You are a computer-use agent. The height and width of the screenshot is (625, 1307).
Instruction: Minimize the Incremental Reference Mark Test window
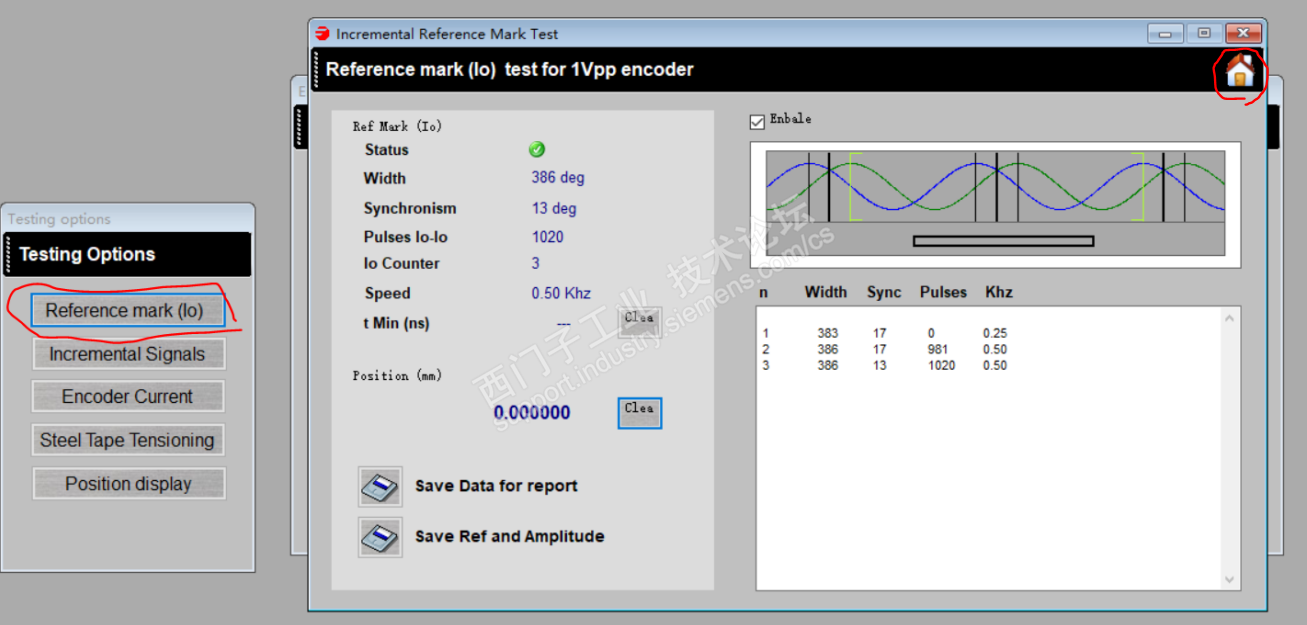[x=1165, y=33]
